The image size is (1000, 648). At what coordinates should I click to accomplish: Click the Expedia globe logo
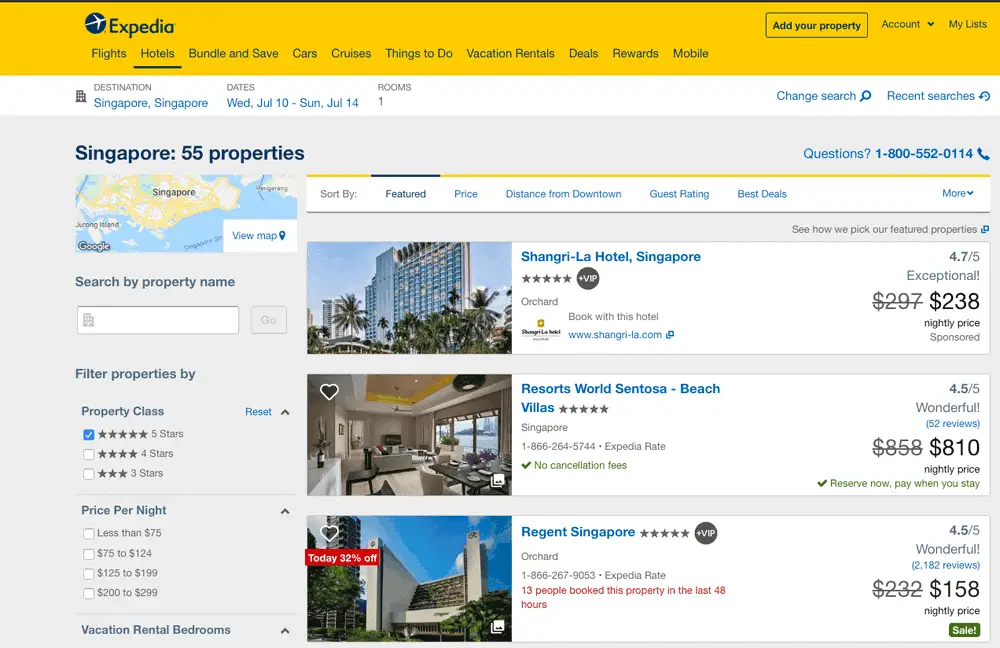tap(94, 25)
